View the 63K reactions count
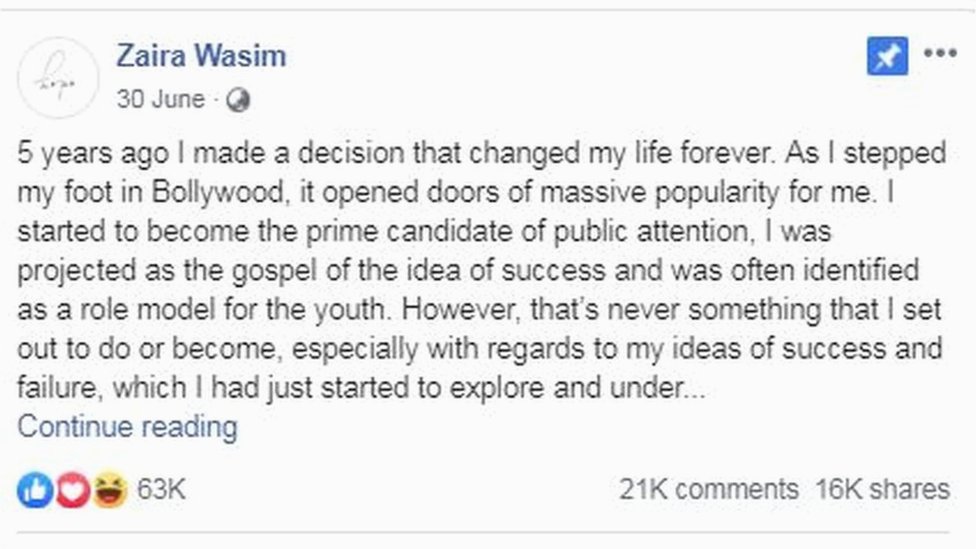The width and height of the screenshot is (976, 549). click(161, 489)
